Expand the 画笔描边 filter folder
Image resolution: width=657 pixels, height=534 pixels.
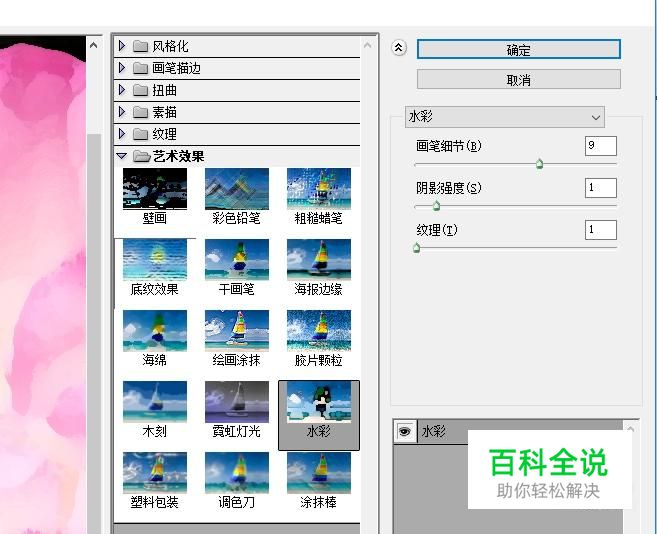tap(122, 67)
